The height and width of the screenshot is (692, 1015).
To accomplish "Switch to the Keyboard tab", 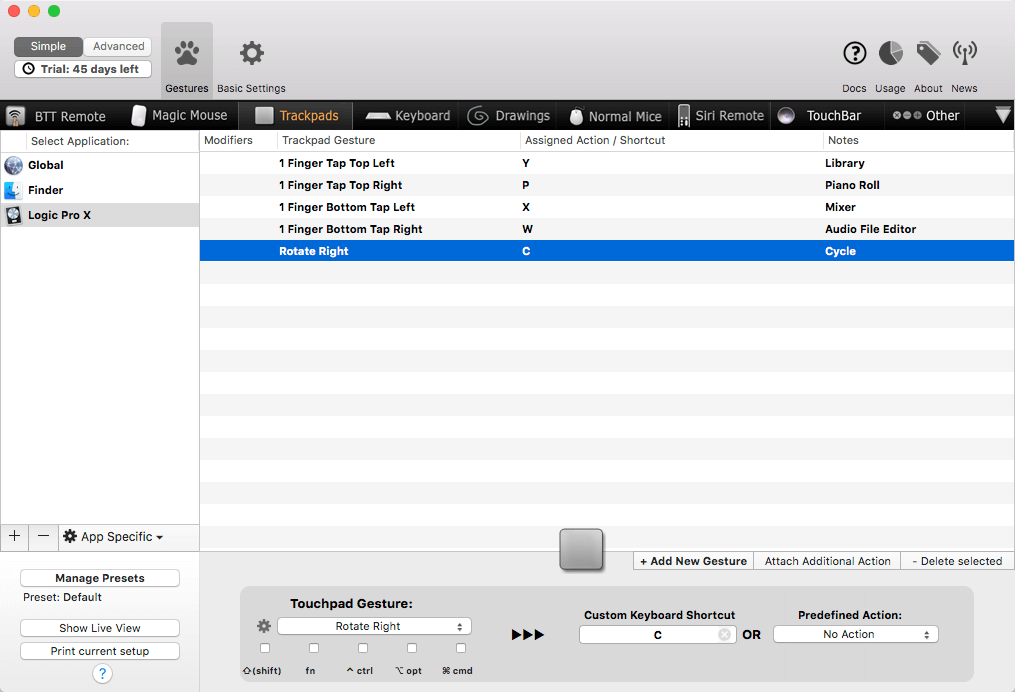I will coord(408,116).
